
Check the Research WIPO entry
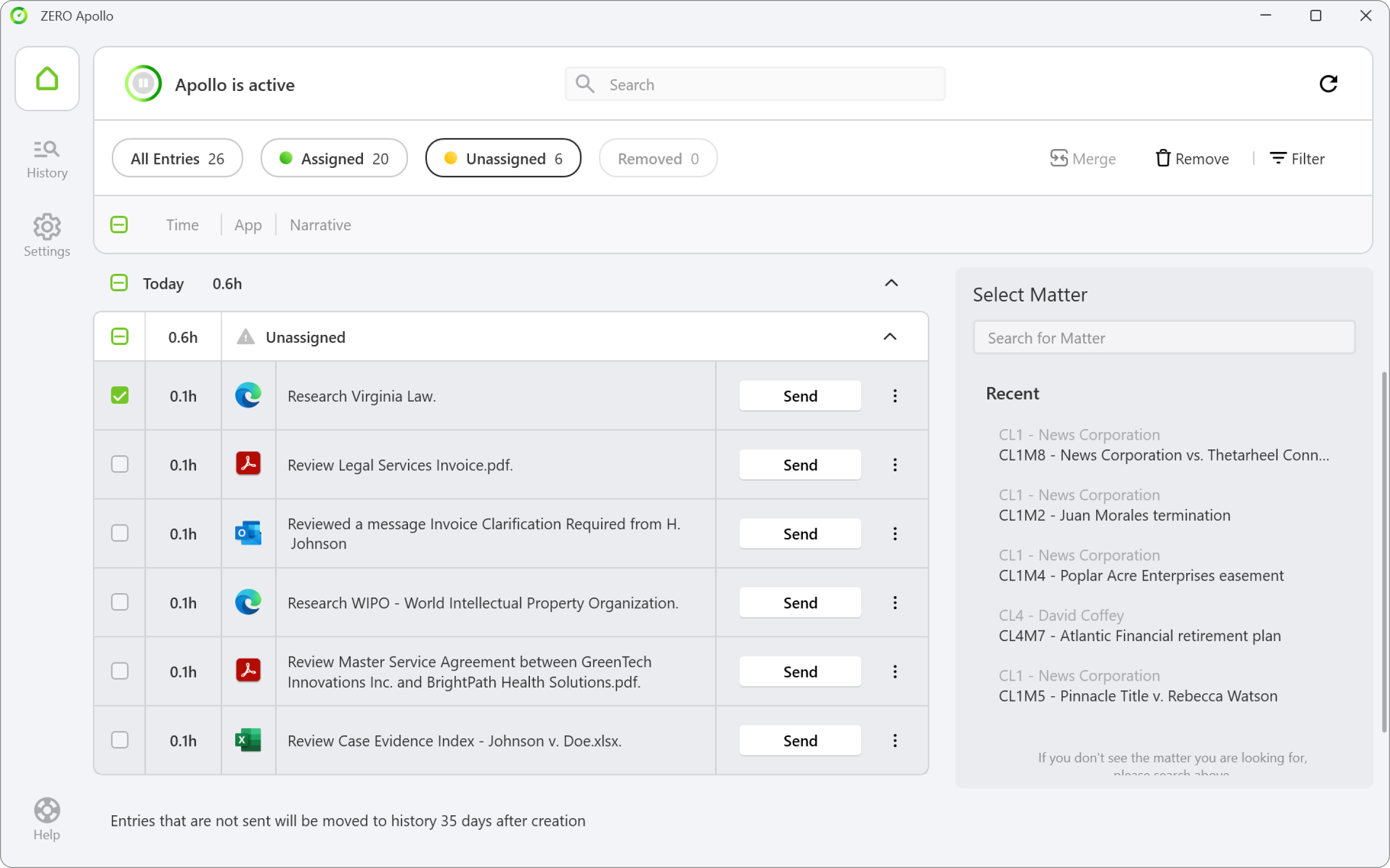[120, 601]
